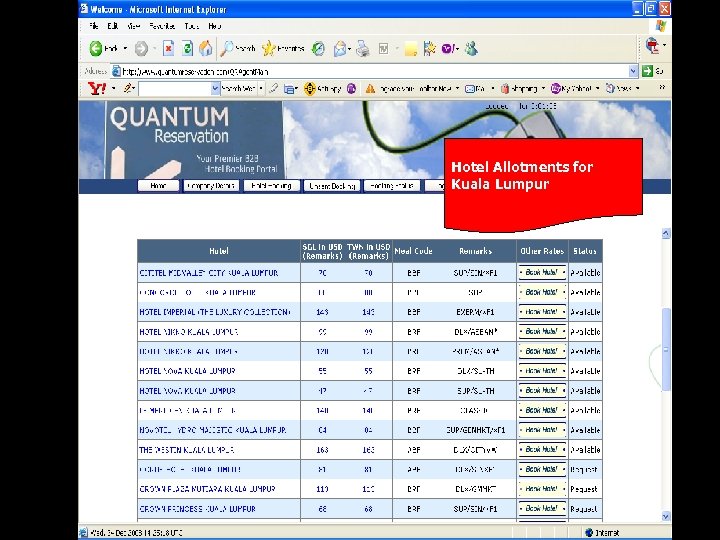
Task: Click the News icon on Yahoo toolbar
Action: coord(610,88)
